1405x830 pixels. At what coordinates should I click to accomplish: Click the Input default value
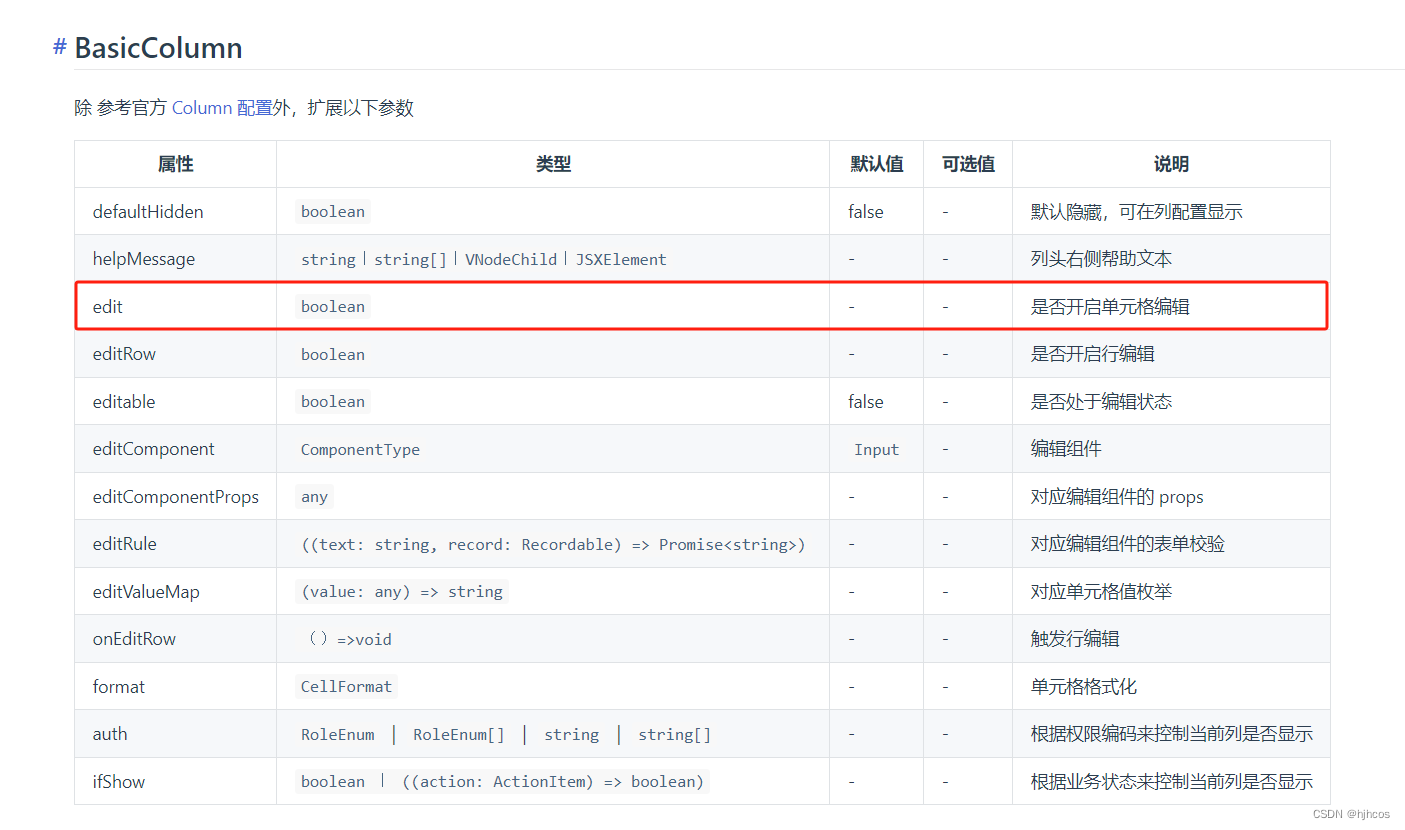pos(877,450)
